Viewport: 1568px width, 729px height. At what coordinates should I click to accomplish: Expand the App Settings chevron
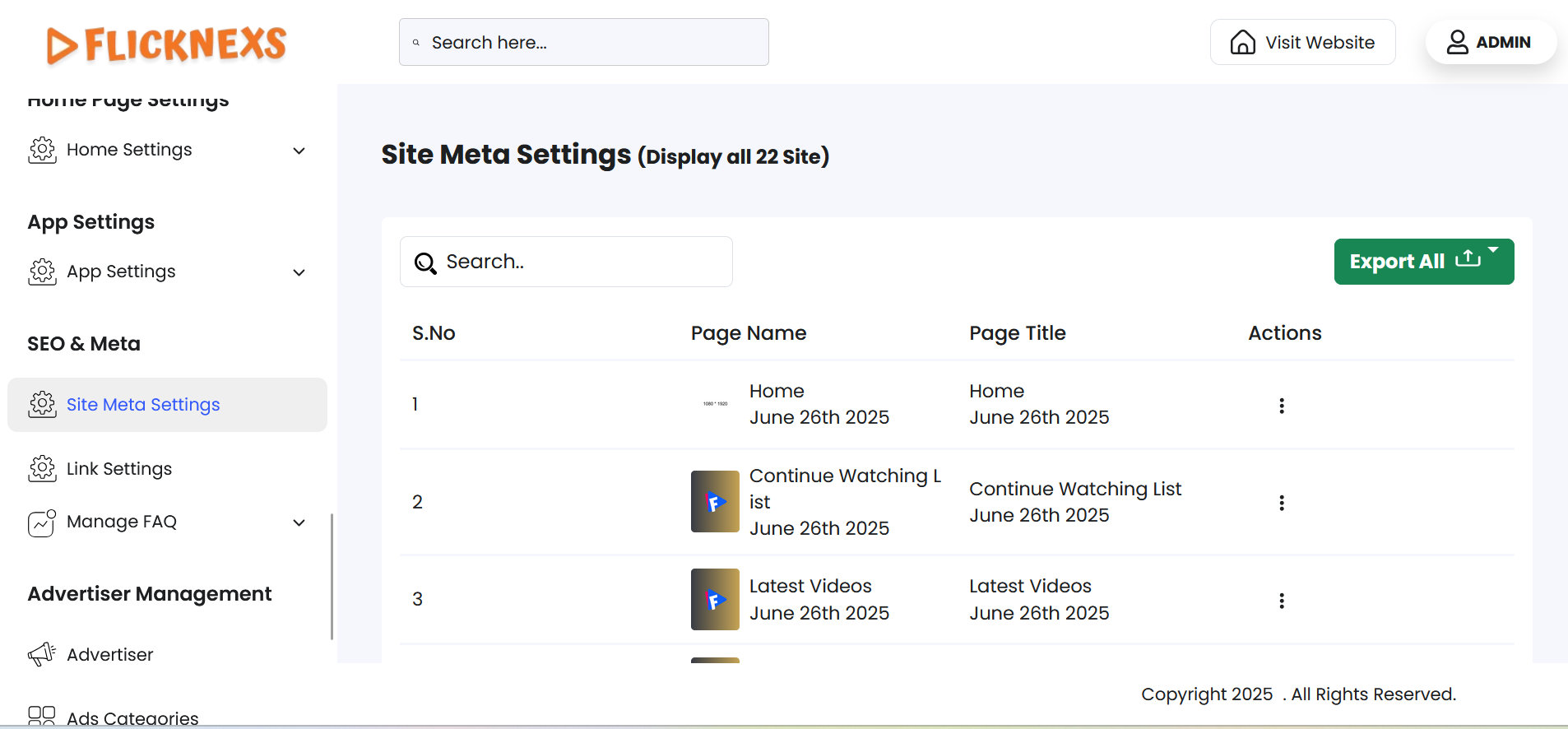[299, 272]
